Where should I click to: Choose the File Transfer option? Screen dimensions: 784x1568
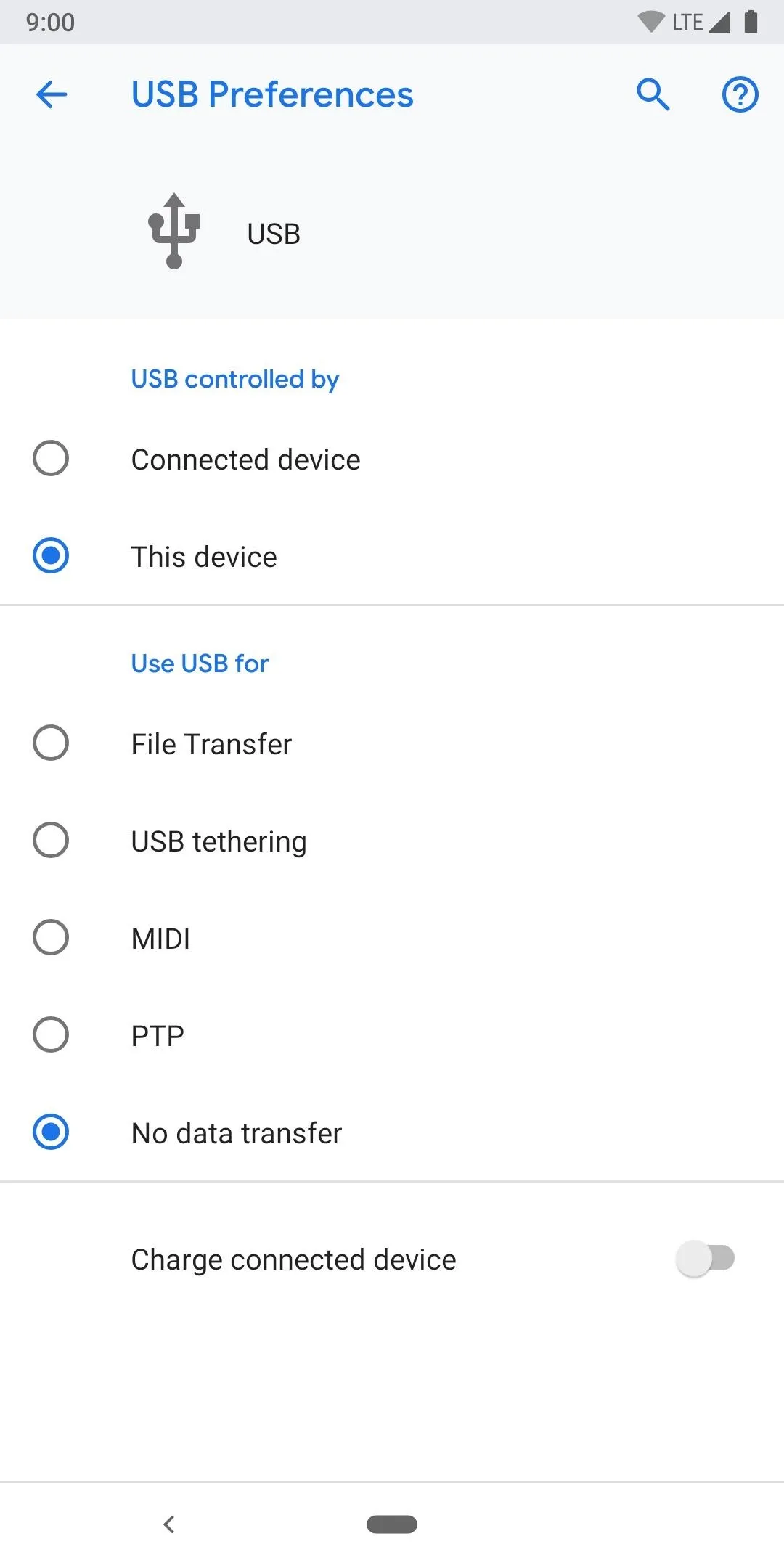[x=392, y=743]
